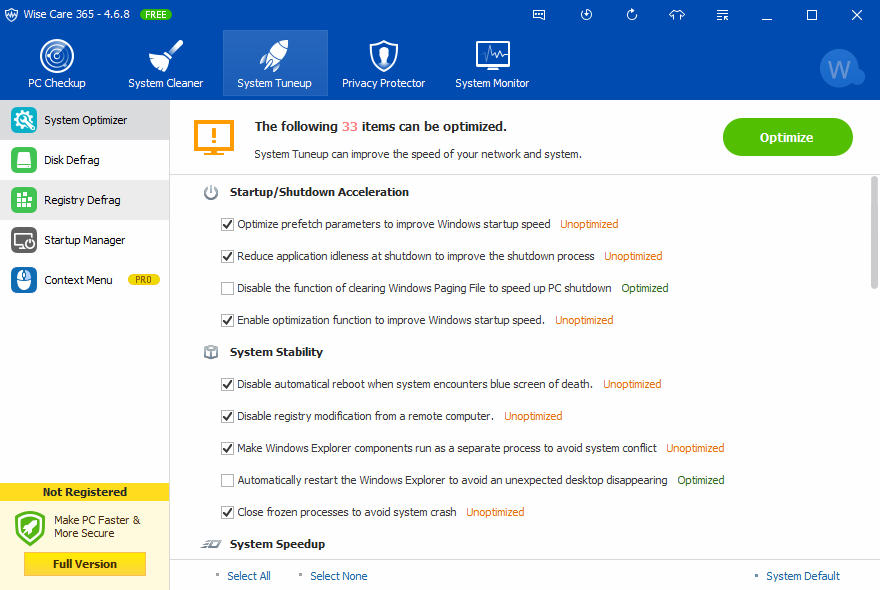
Task: Click Select All link
Action: (x=249, y=576)
